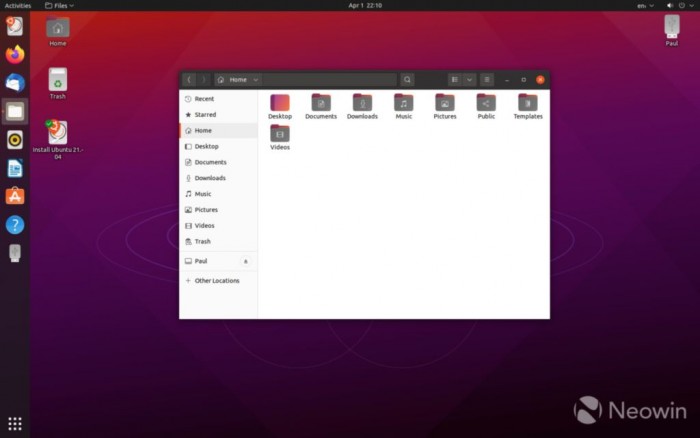
Task: Open the keyboard language indicator menu
Action: tap(646, 5)
